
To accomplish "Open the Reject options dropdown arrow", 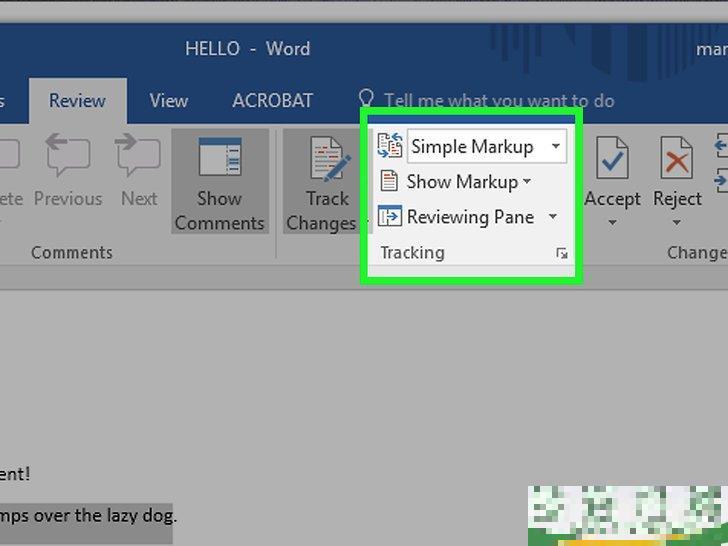I will [x=677, y=223].
